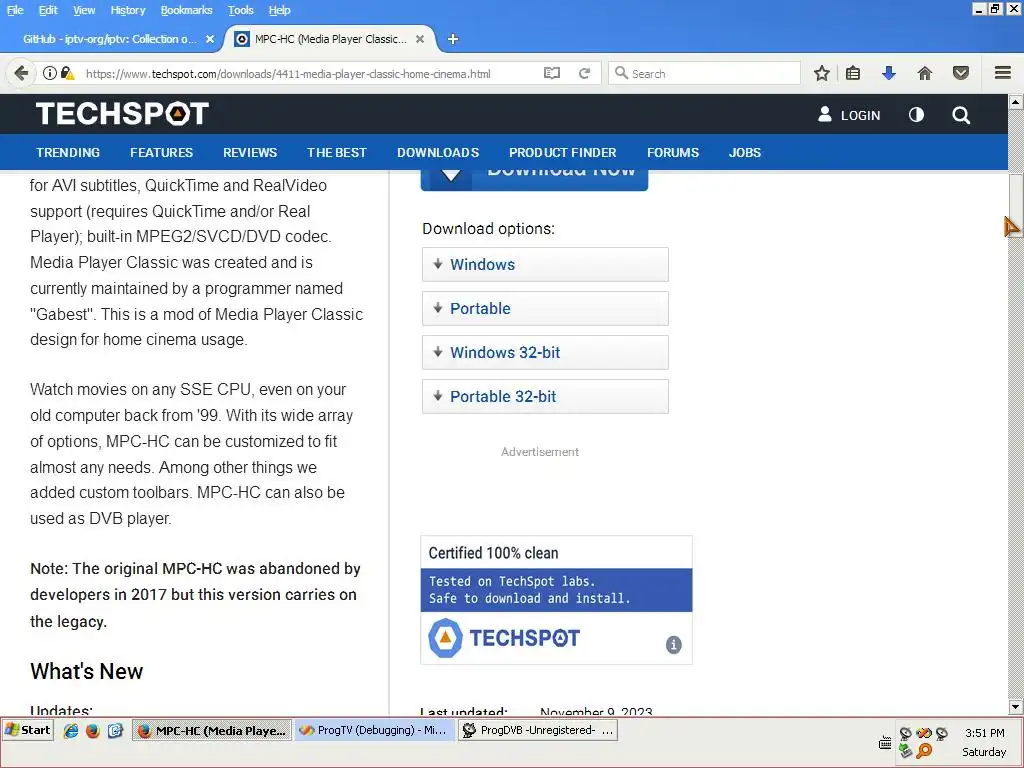1024x768 pixels.
Task: Click the Download Now button
Action: point(534,180)
